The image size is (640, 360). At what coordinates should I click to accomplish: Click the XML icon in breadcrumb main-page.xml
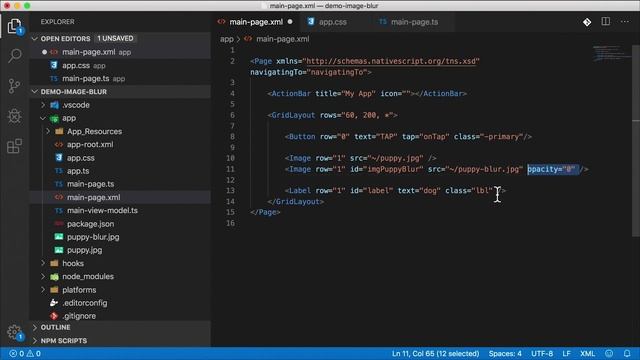click(248, 39)
